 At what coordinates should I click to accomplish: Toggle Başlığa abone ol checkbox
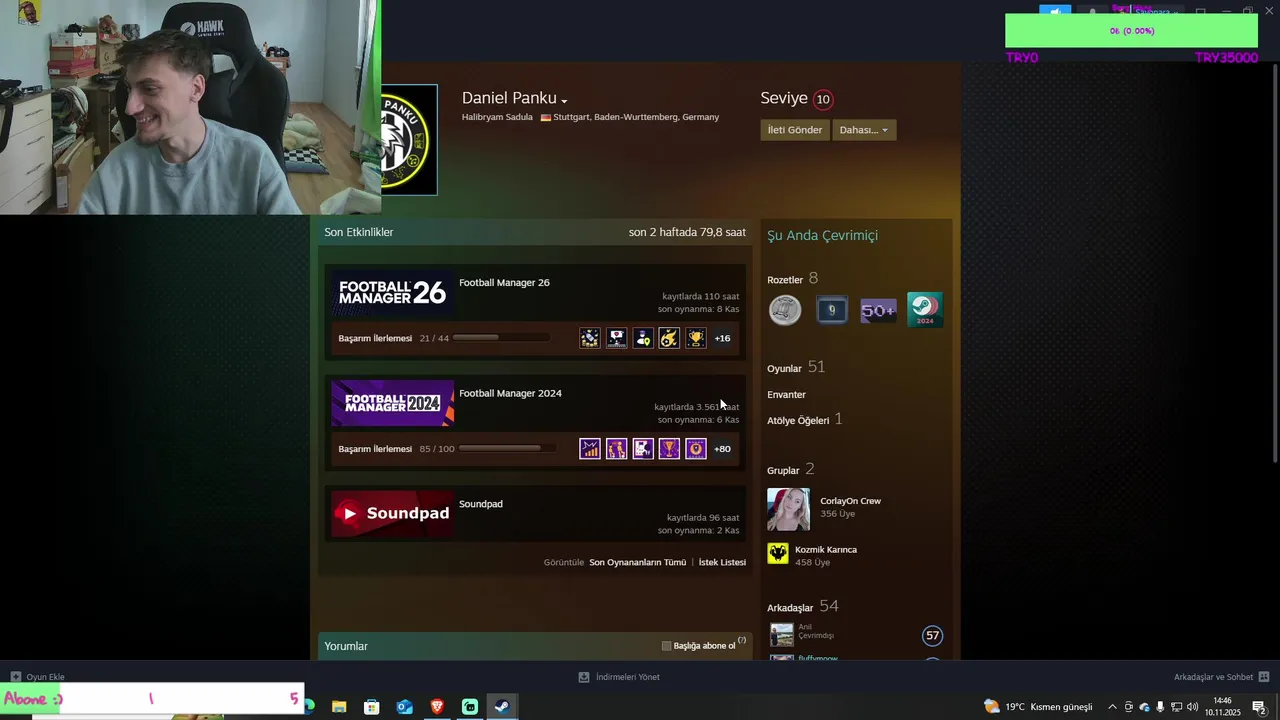[x=667, y=646]
